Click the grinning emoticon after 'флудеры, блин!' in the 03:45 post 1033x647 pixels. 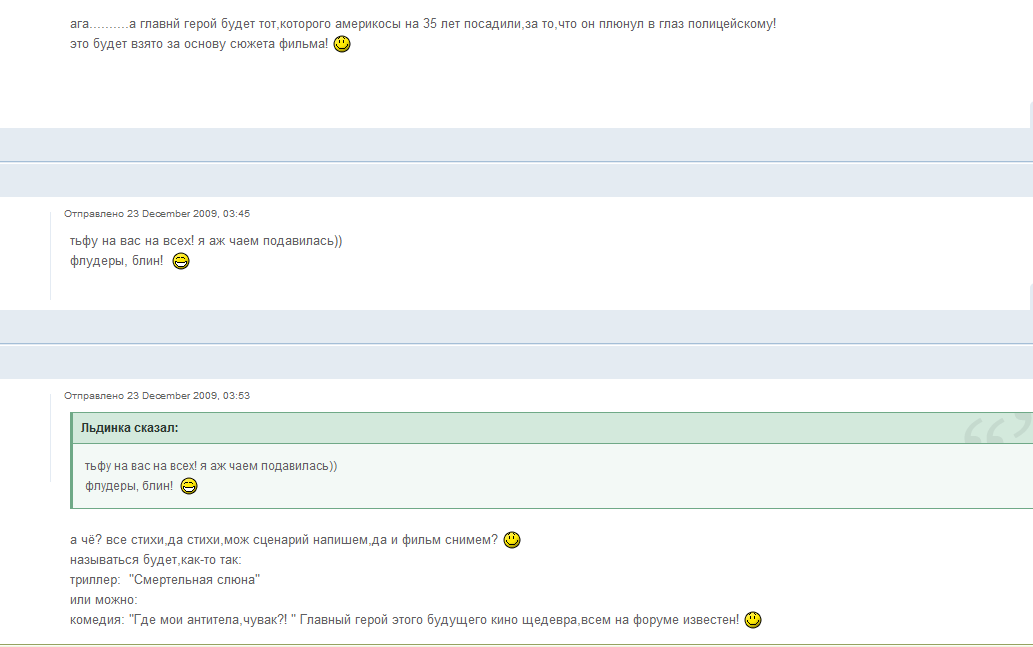click(x=181, y=262)
